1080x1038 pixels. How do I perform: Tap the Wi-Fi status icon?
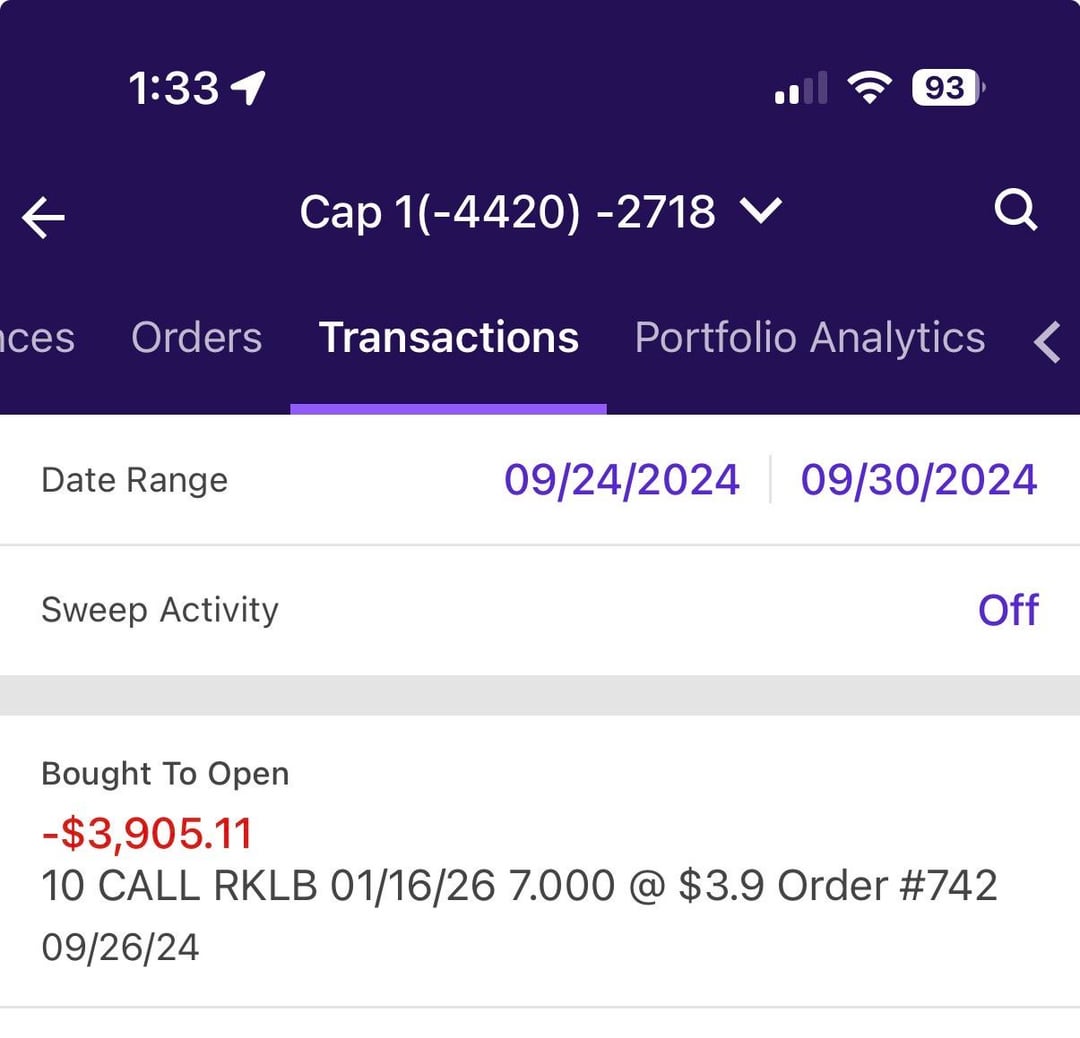coord(869,88)
